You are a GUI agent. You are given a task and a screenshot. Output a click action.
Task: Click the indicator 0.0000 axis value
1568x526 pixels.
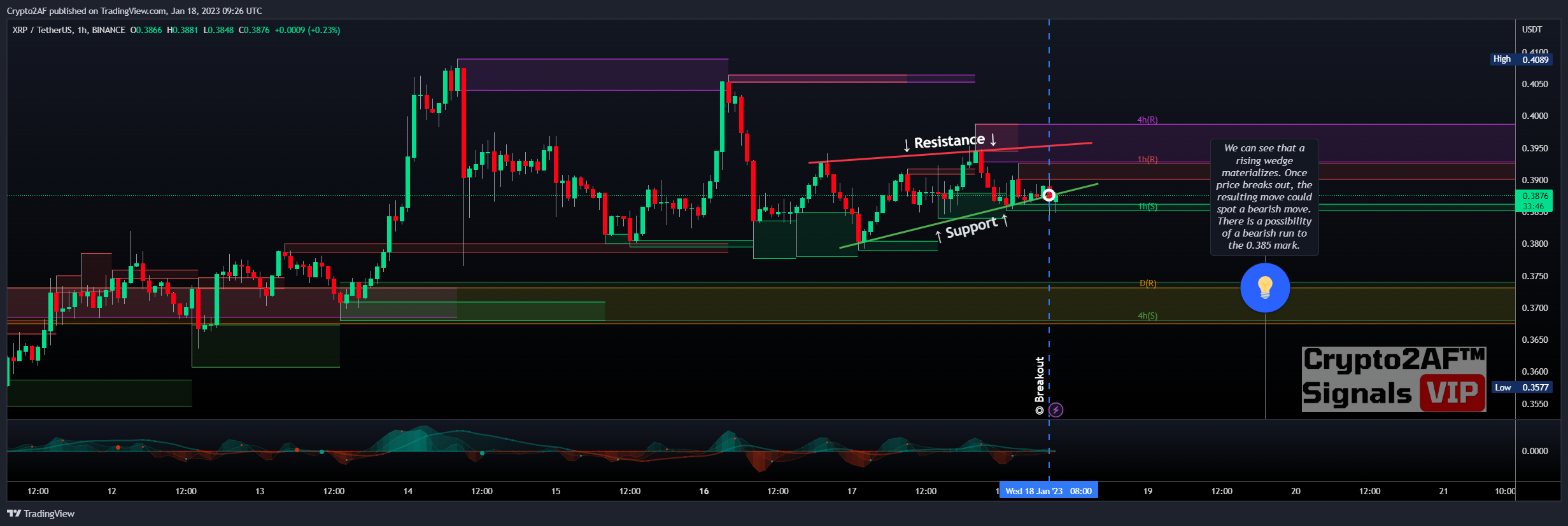[1535, 451]
